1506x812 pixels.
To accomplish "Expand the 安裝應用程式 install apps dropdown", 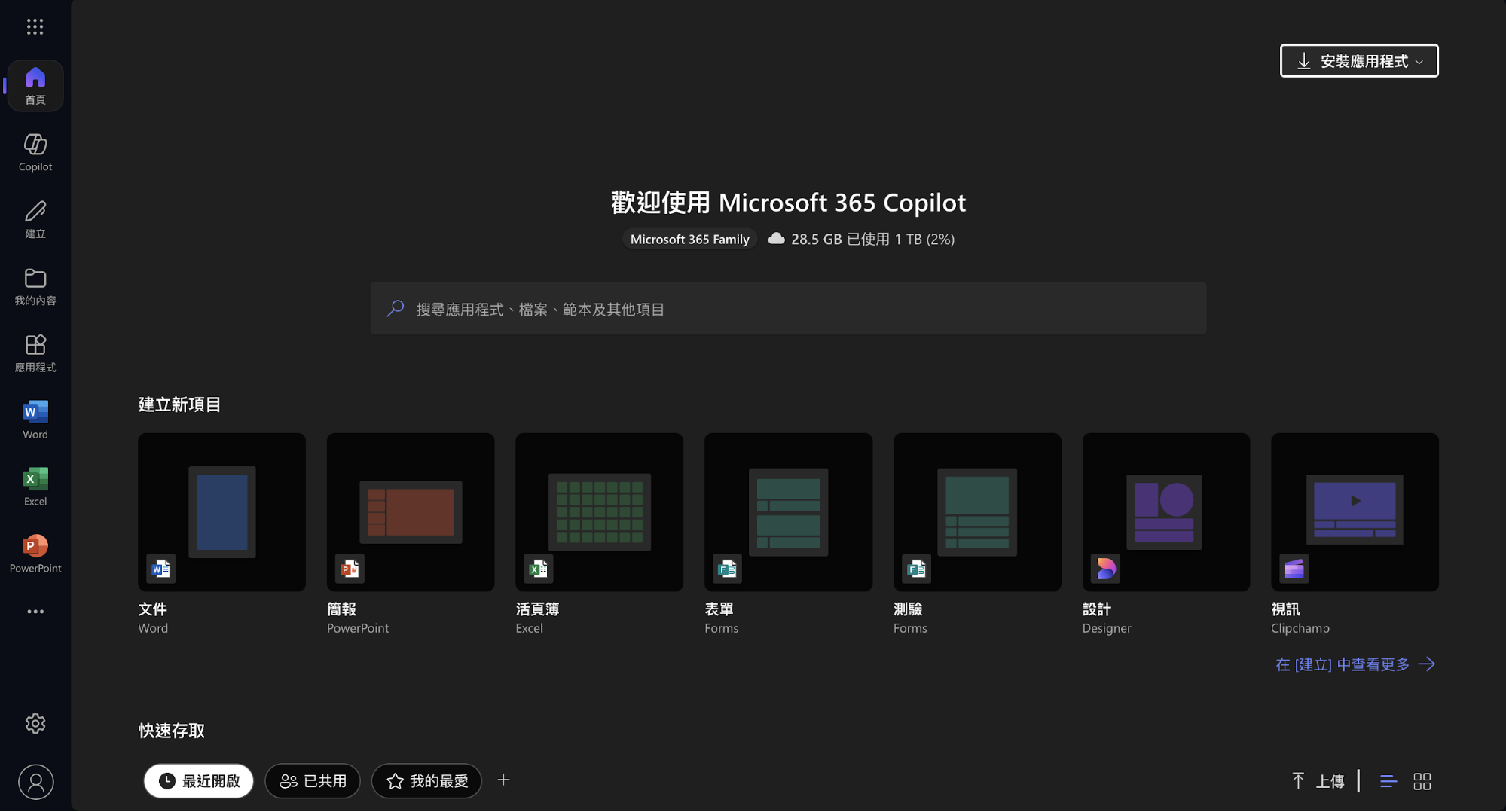I will [1359, 61].
